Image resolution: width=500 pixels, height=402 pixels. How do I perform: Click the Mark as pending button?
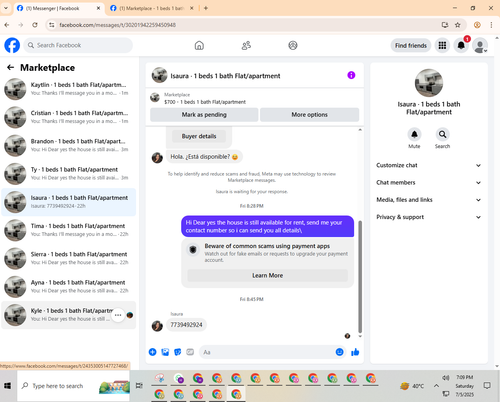[204, 115]
